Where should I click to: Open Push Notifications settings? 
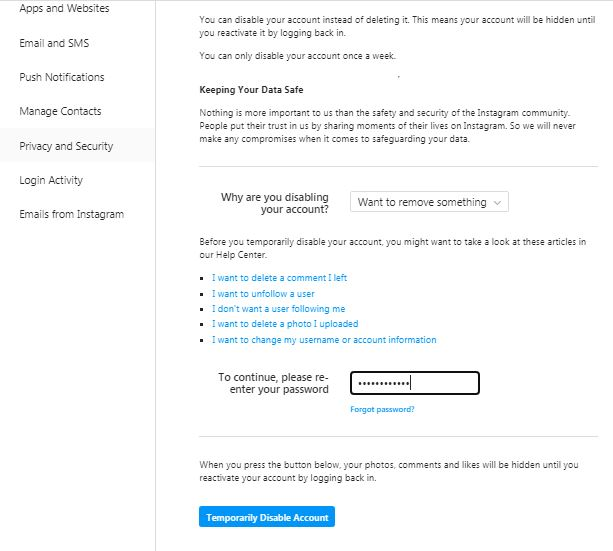(x=62, y=77)
